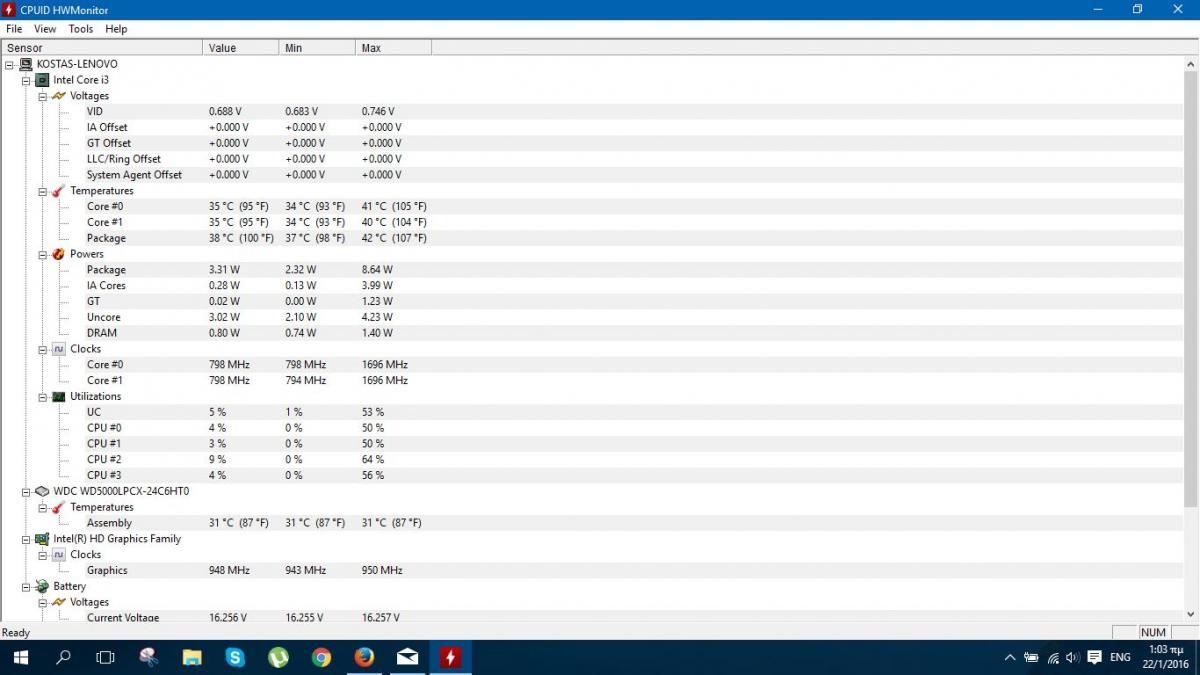
Task: Click the Graphics Clocks waveform icon
Action: [59, 555]
